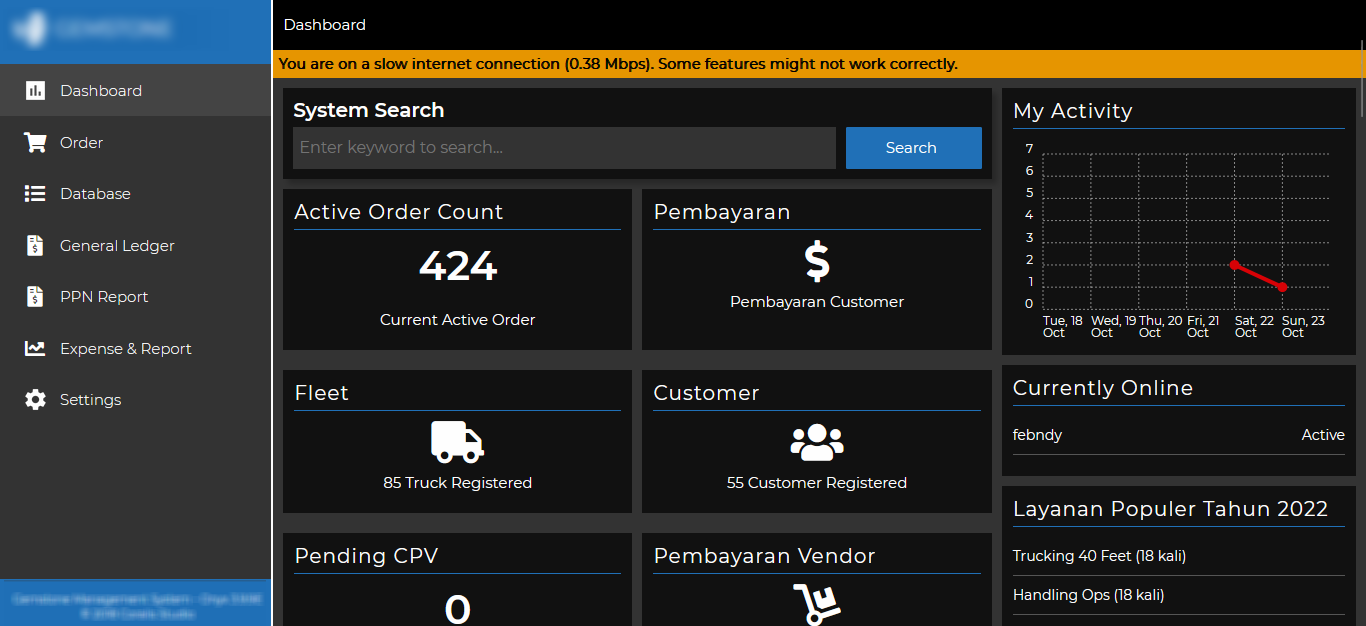The image size is (1366, 626).
Task: Click the Dashboard bar-chart icon in sidebar
Action: [x=35, y=91]
